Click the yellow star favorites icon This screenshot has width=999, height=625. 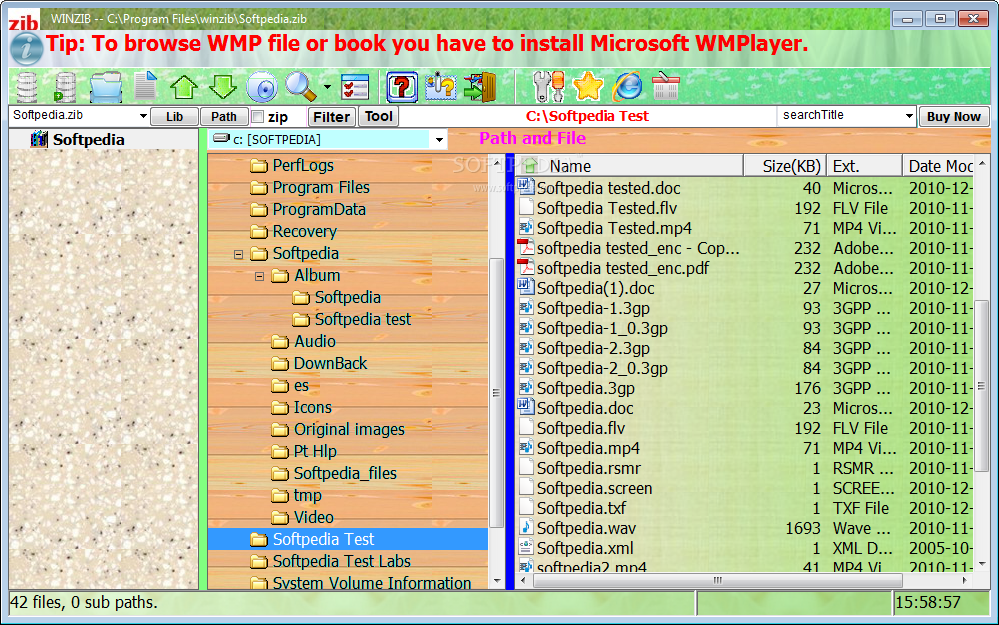(588, 87)
